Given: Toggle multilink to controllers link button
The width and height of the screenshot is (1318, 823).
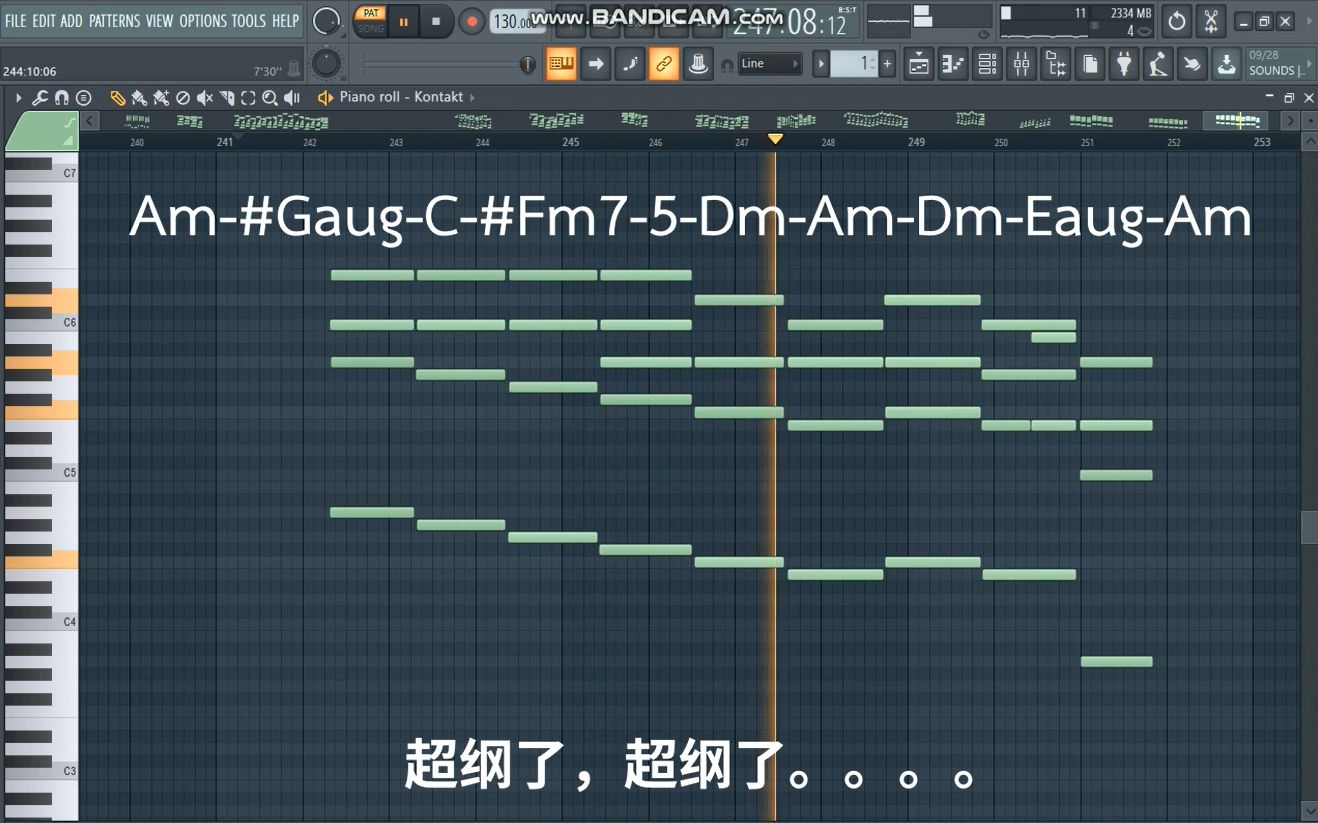Looking at the screenshot, I should point(663,64).
